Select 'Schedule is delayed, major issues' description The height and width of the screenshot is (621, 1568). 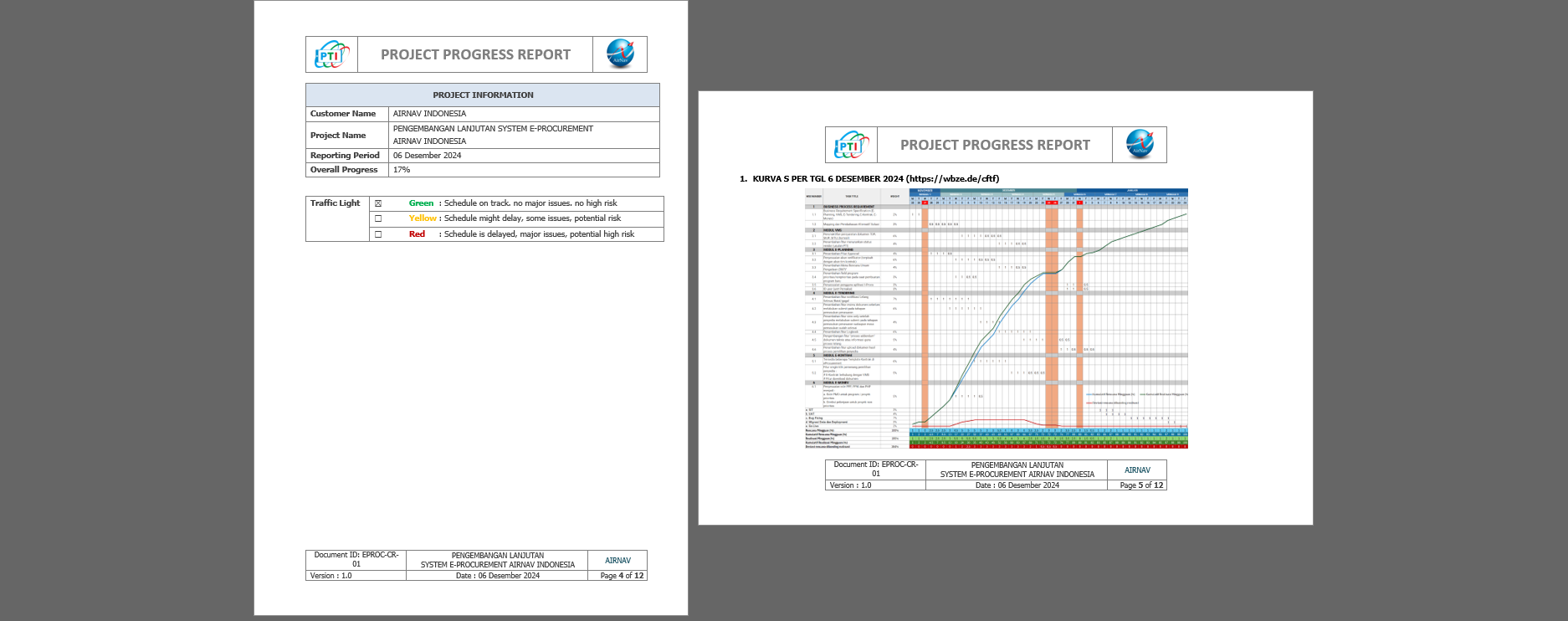click(539, 234)
